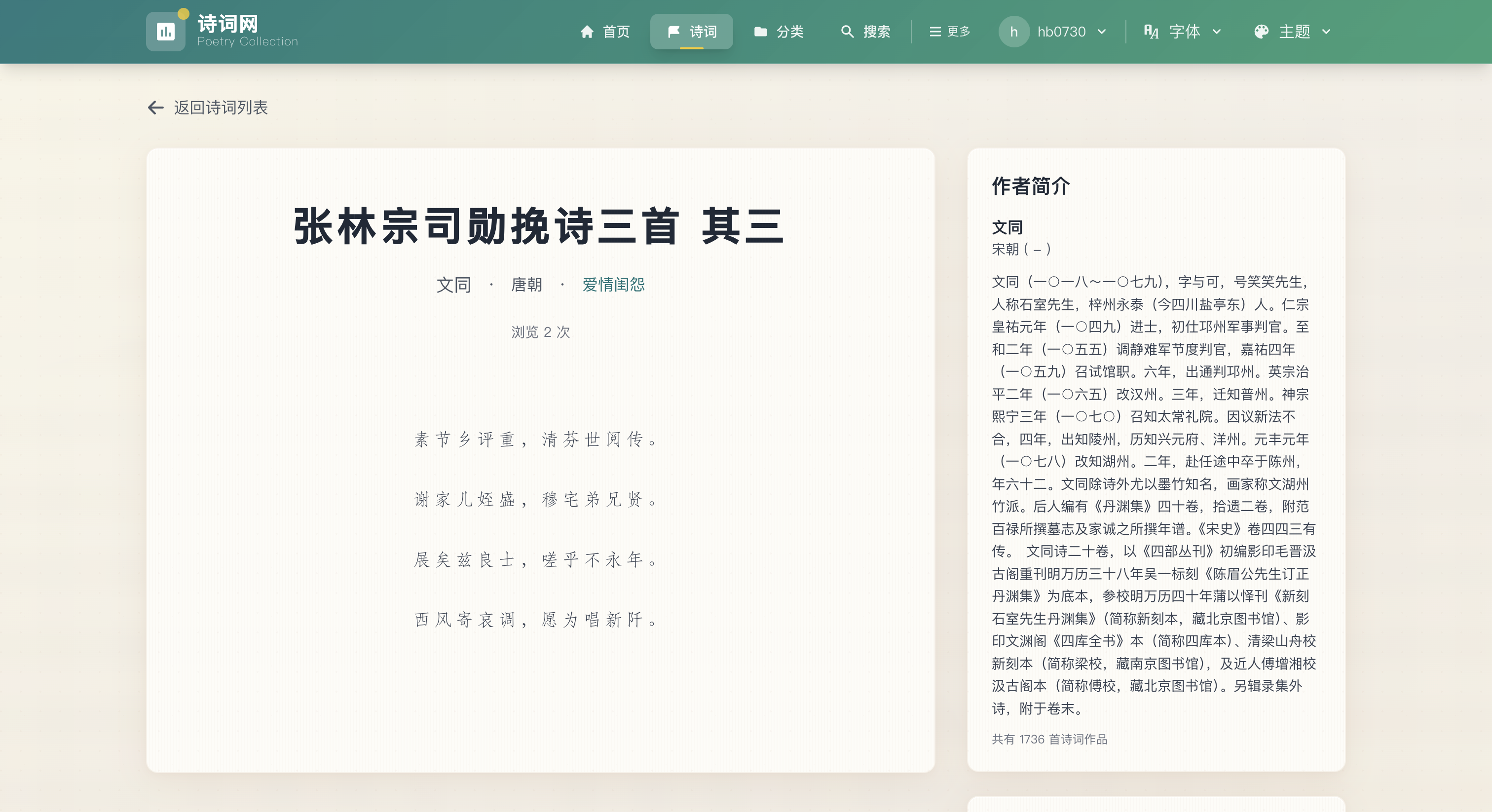Screen dimensions: 1492x812
Task: Click the folder icon beside 分类
Action: tap(760, 31)
